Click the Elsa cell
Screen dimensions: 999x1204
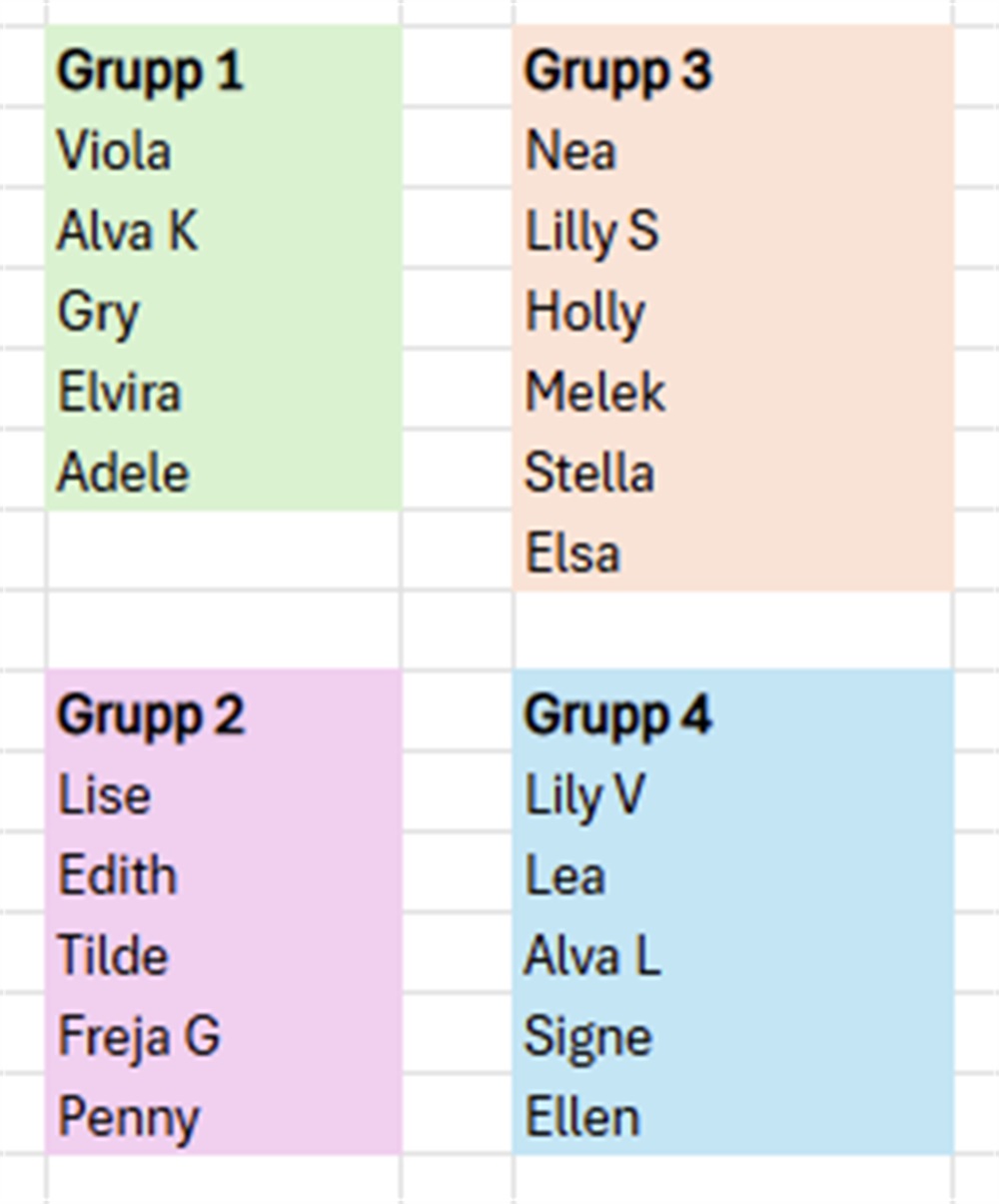click(x=573, y=554)
